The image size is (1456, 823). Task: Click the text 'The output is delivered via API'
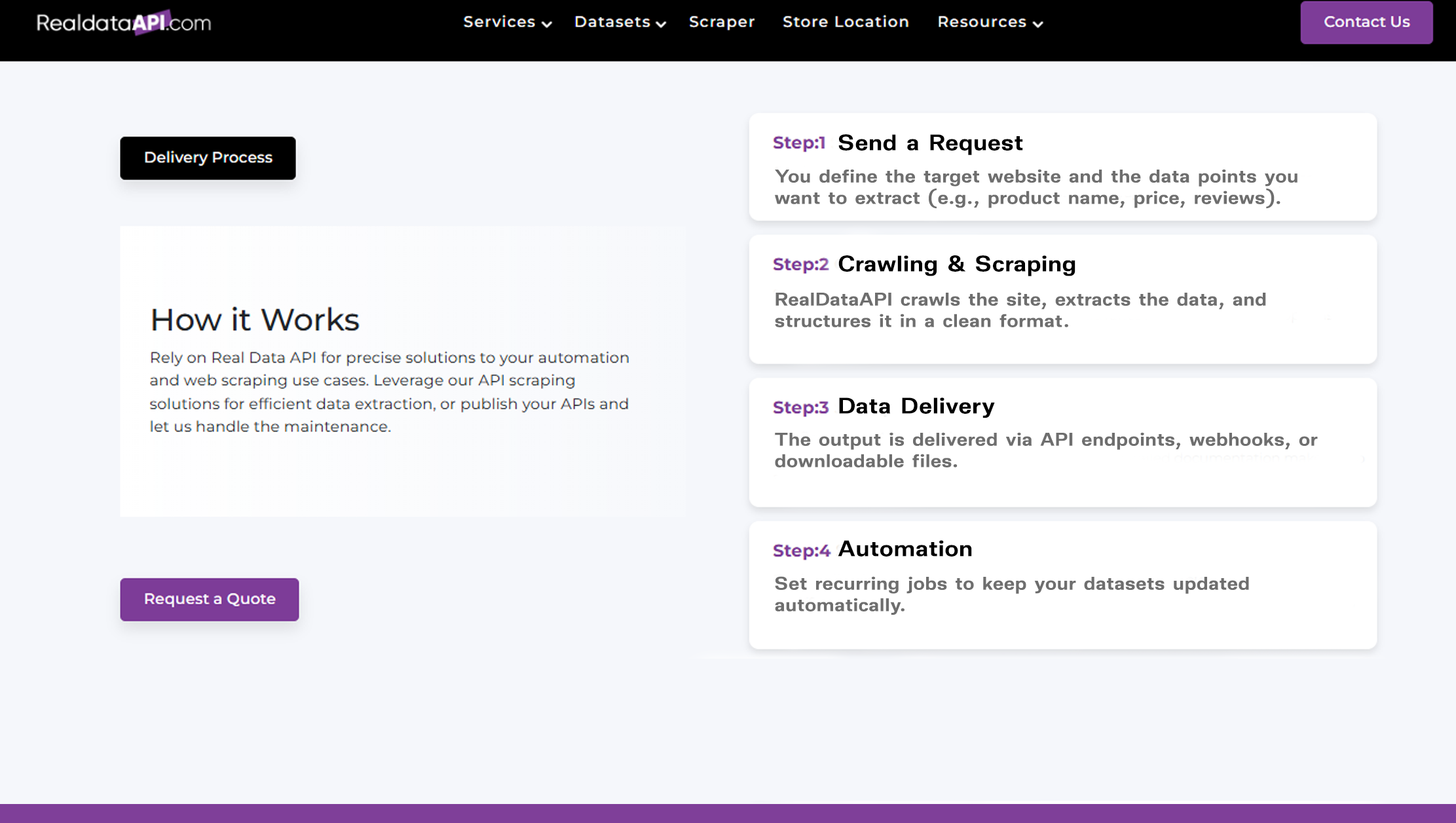(x=1046, y=450)
